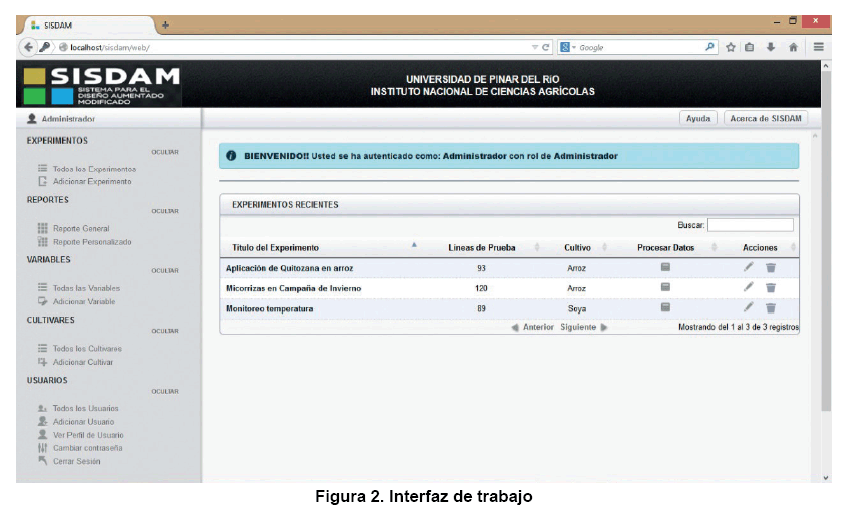The image size is (850, 519).
Task: Open Acerca de SISDAM
Action: (765, 118)
